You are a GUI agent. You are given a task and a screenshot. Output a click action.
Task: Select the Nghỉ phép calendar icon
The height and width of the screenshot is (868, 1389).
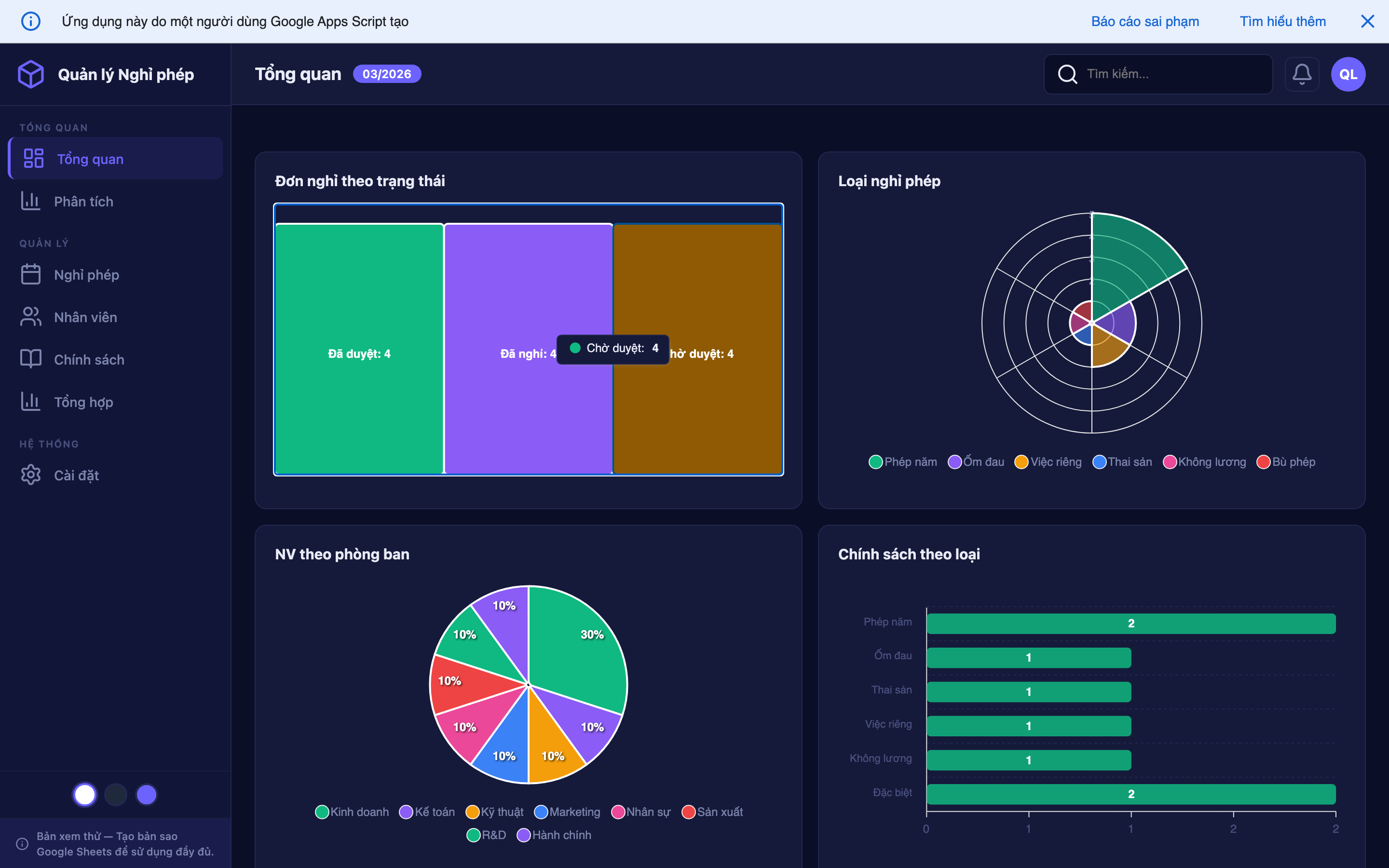(x=30, y=274)
